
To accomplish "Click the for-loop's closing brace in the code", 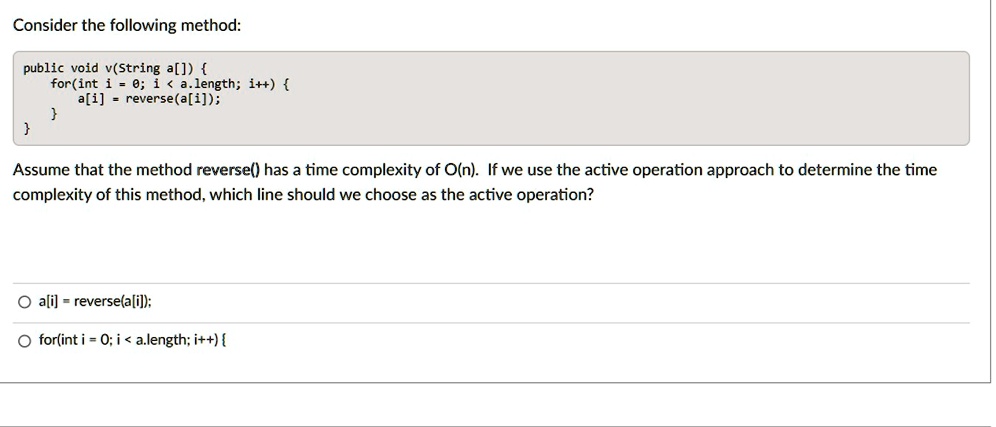I will point(55,115).
